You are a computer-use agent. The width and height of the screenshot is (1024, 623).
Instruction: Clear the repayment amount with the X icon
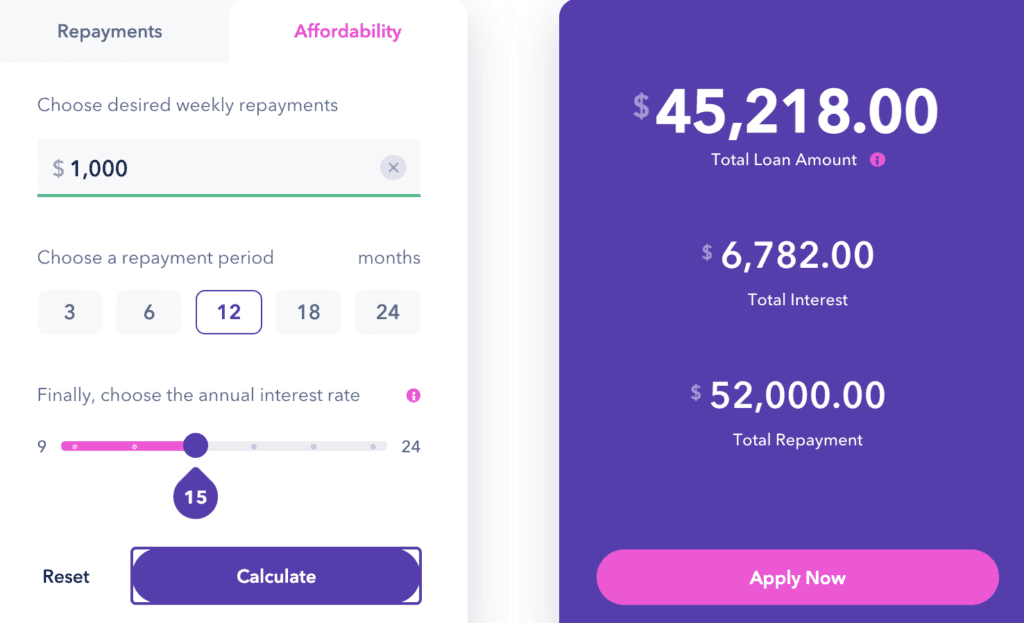click(393, 167)
